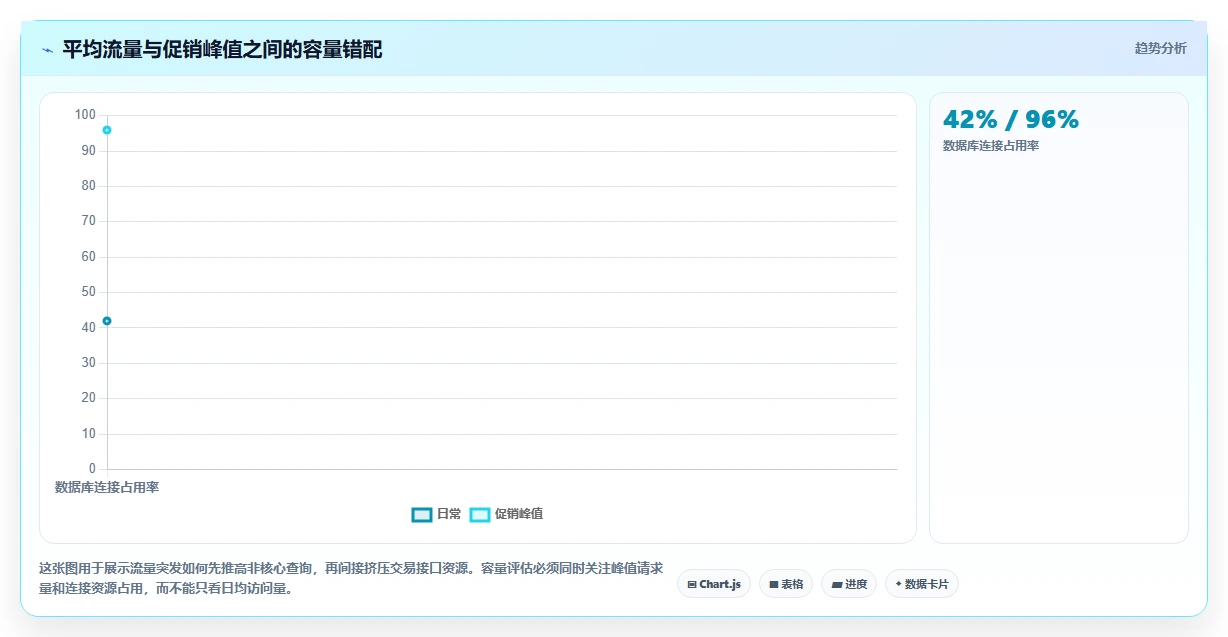The height and width of the screenshot is (637, 1228).
Task: Click the 日常 legend label
Action: (449, 514)
